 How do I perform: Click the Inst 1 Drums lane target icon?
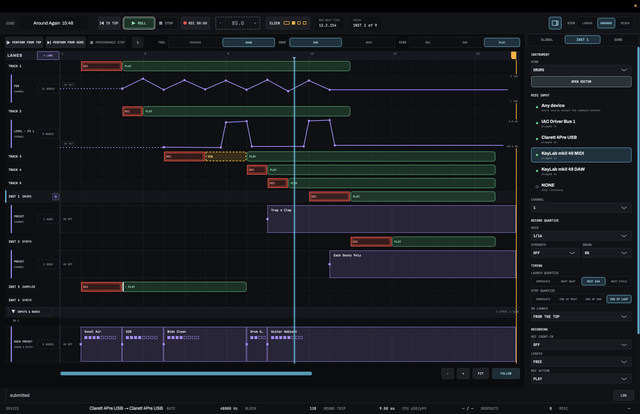pos(56,197)
